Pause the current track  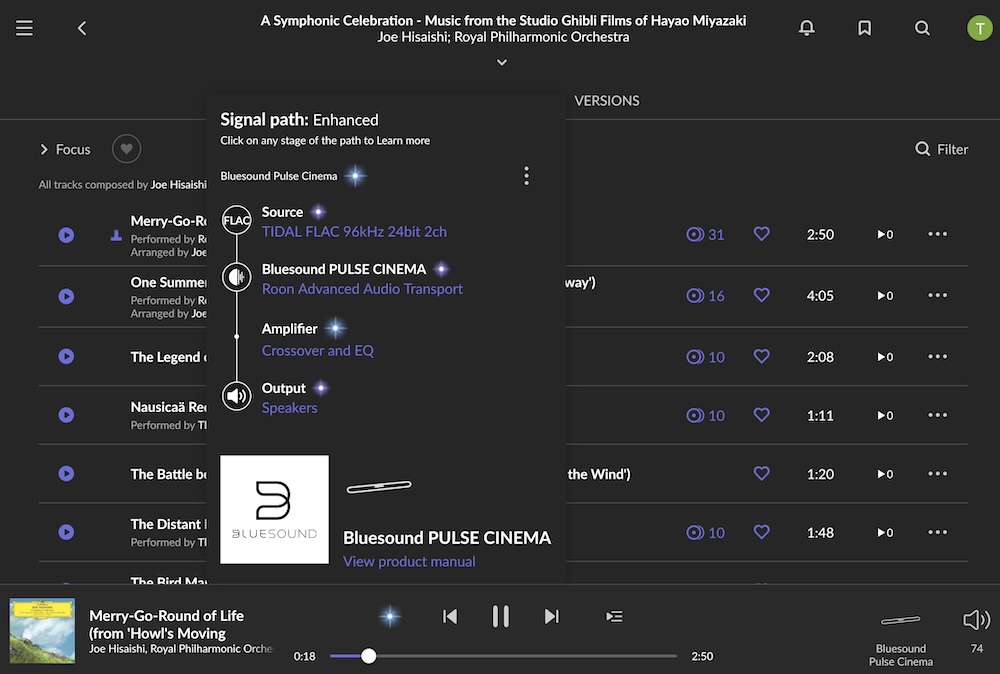(x=501, y=616)
